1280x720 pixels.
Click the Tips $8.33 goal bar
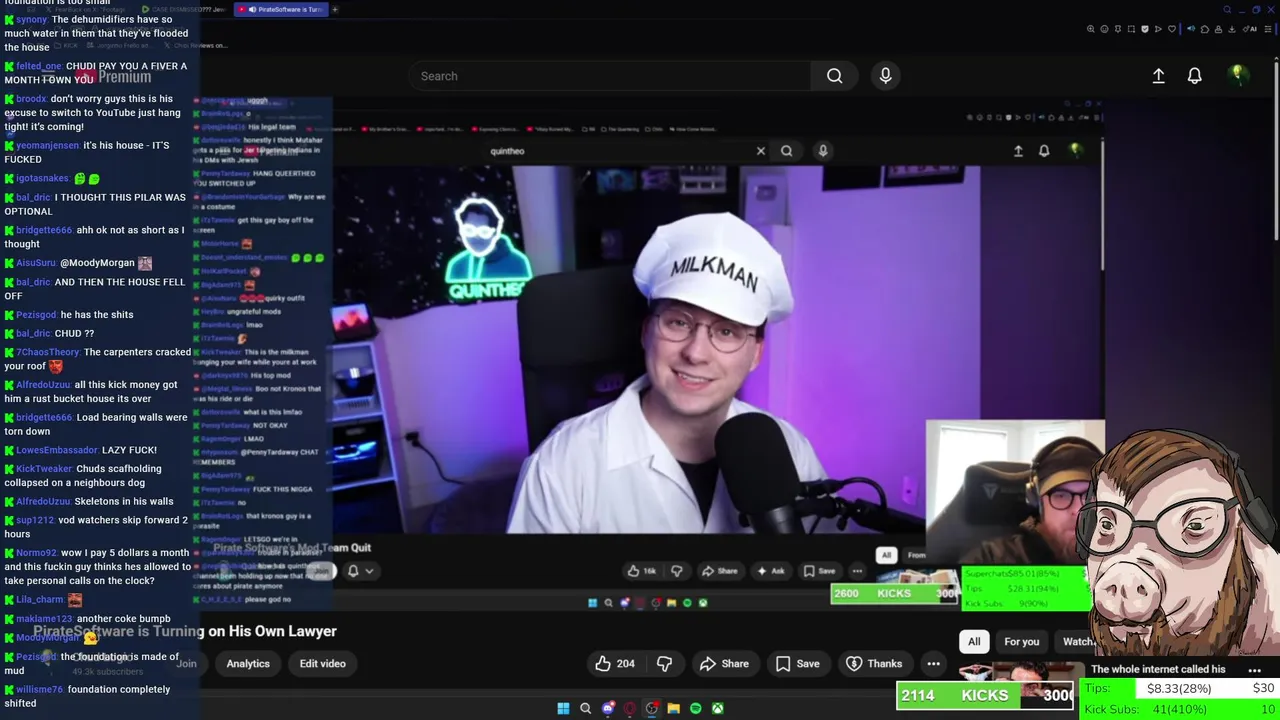coord(1182,688)
